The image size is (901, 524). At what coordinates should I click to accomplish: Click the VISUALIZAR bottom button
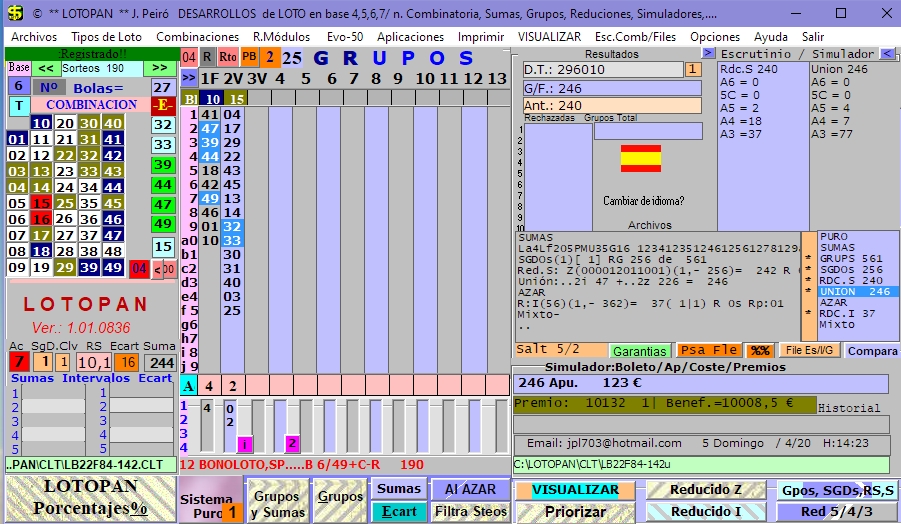point(575,490)
